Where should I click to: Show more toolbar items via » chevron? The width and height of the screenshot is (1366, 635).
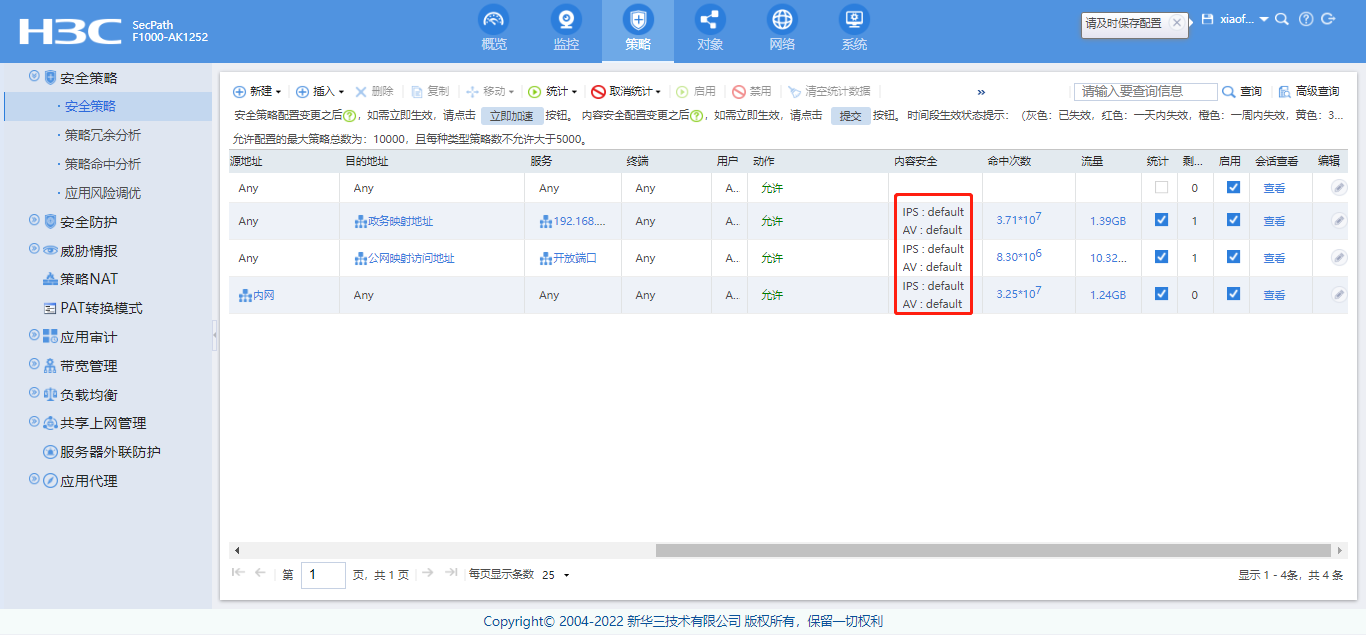click(981, 91)
